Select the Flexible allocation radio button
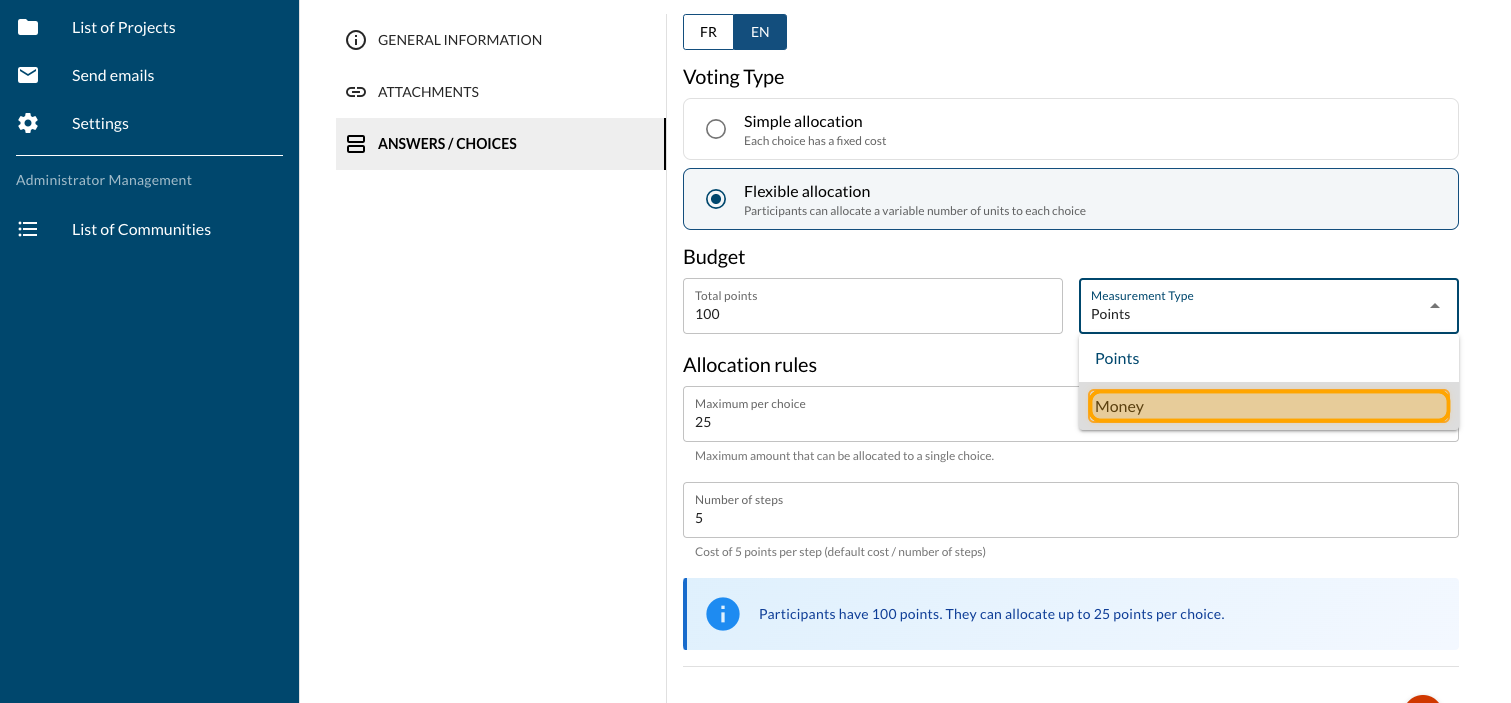 (716, 199)
